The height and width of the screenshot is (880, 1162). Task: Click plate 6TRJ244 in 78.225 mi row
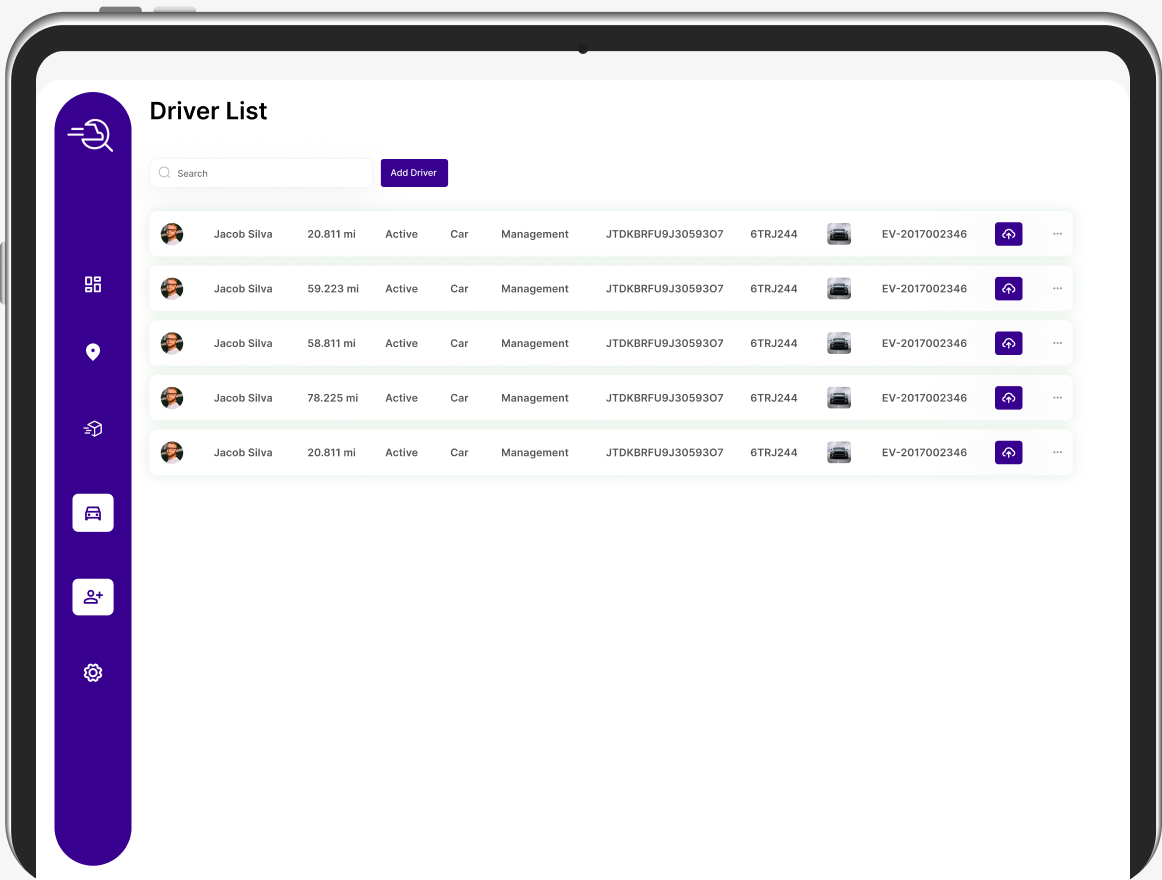[774, 398]
